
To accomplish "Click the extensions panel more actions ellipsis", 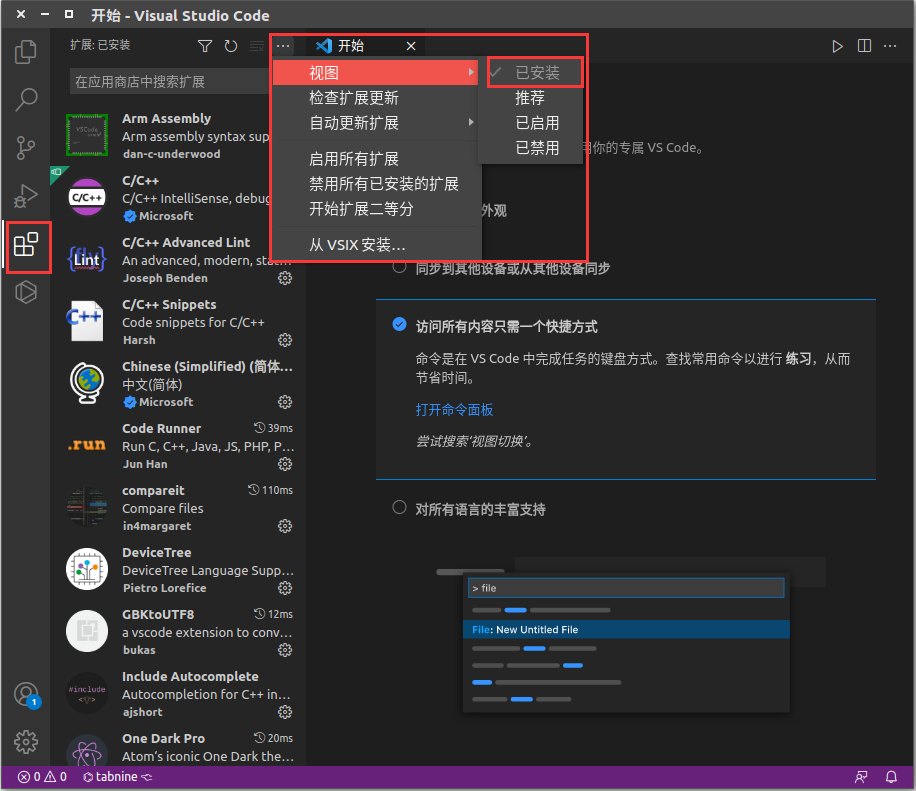I will pyautogui.click(x=283, y=46).
